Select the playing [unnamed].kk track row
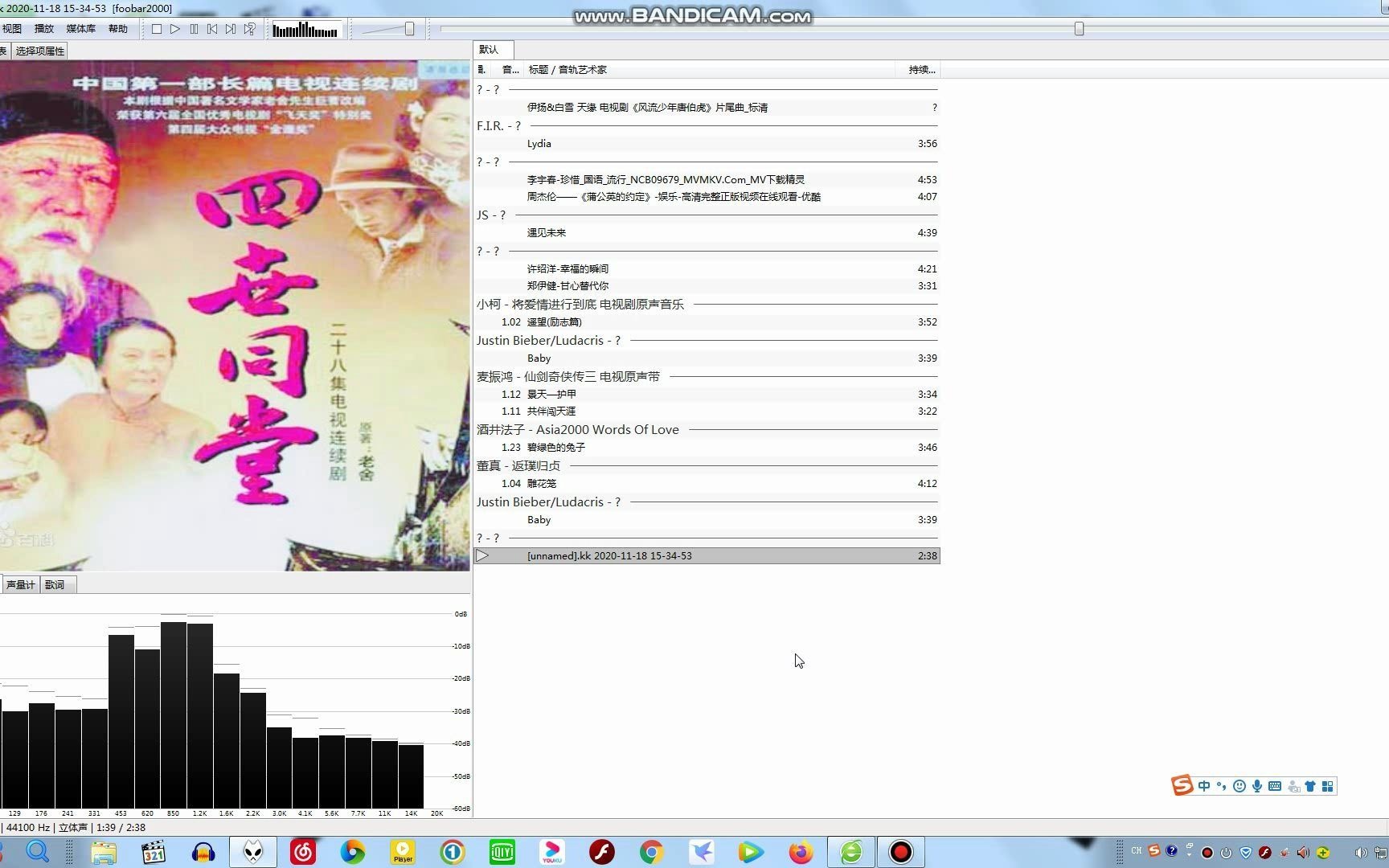The height and width of the screenshot is (868, 1389). tap(707, 556)
